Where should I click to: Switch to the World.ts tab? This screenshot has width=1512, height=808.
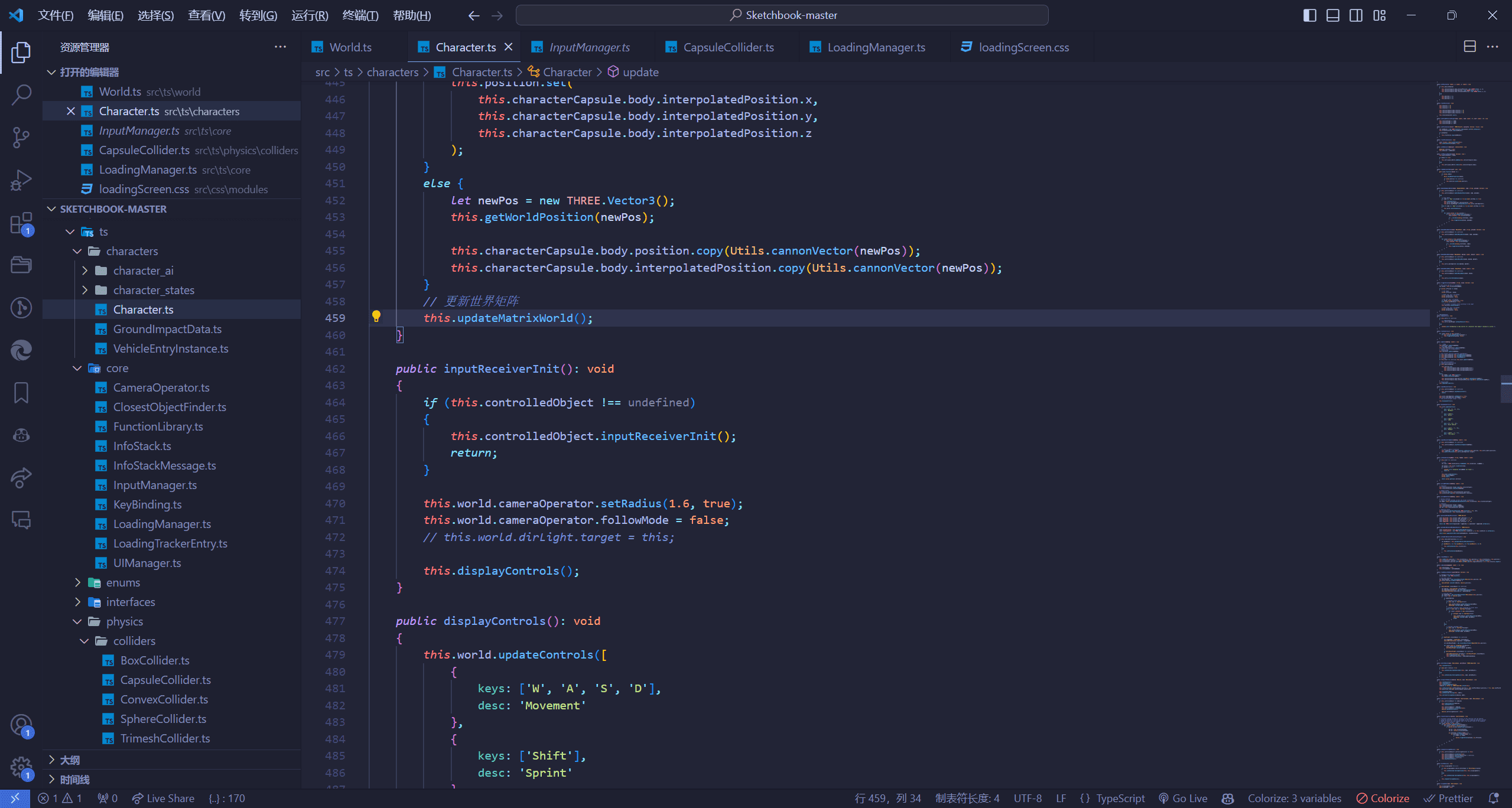pos(350,47)
